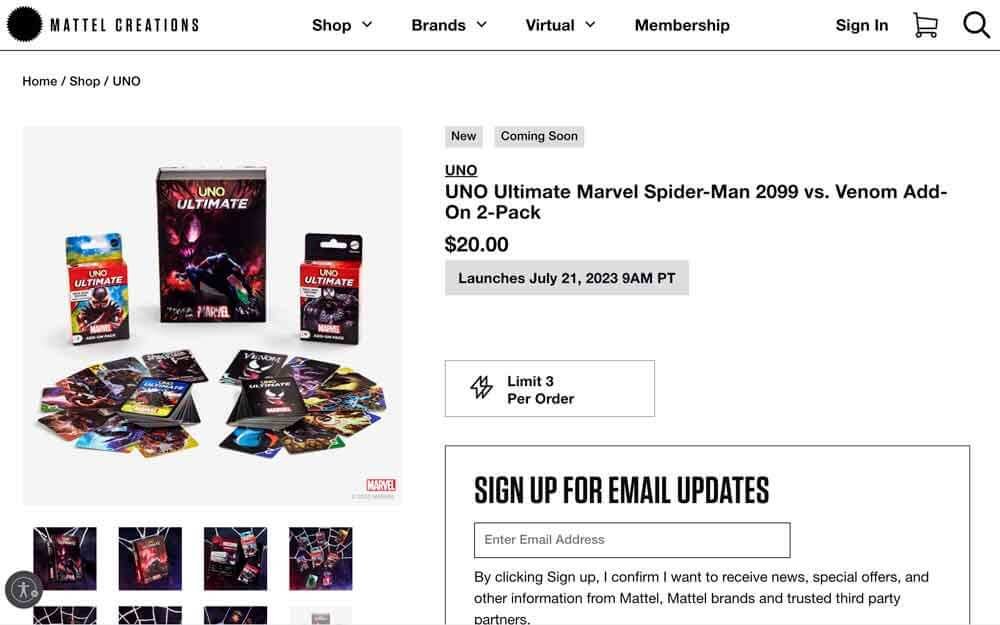Click the lightning bolt Limit 3 icon
This screenshot has width=1000, height=625.
[x=482, y=388]
